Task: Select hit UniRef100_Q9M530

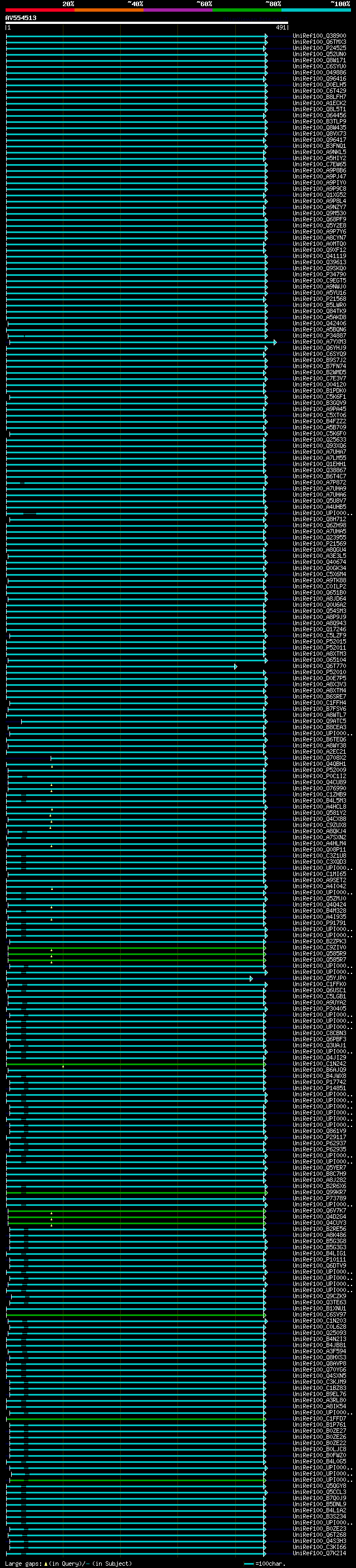Action: point(319,213)
